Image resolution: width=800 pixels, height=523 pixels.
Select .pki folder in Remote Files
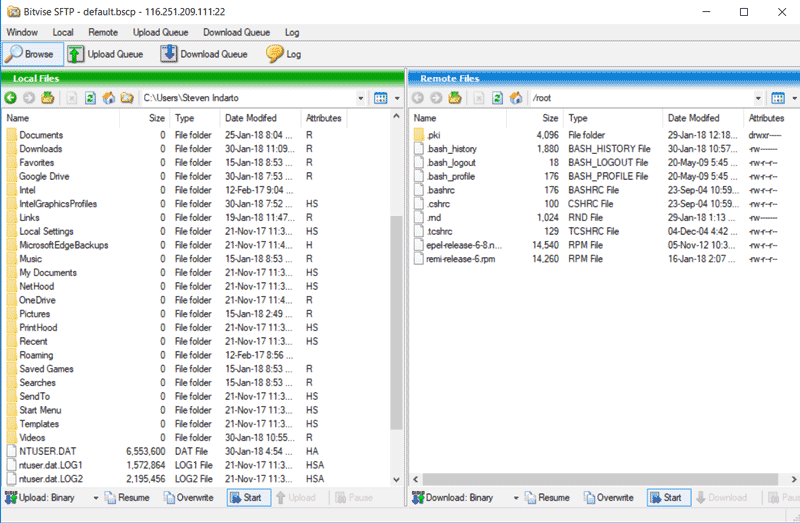point(434,135)
